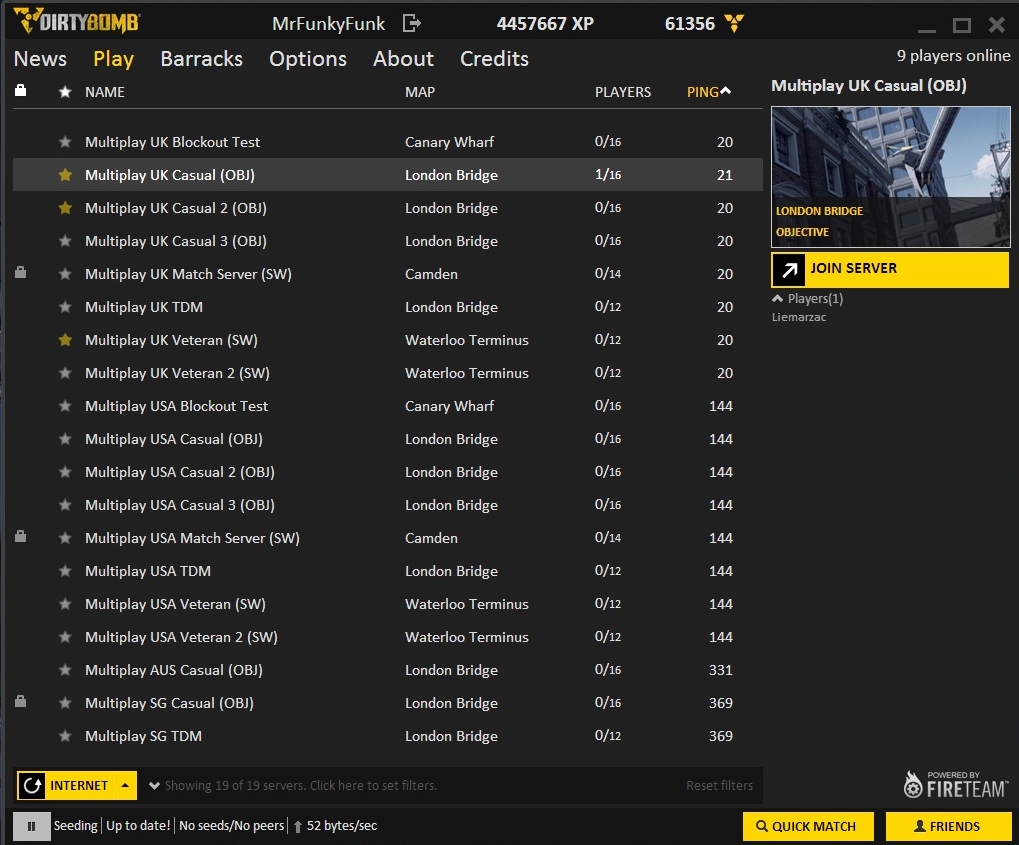Open the Barracks tab
The image size is (1019, 845).
pos(201,59)
